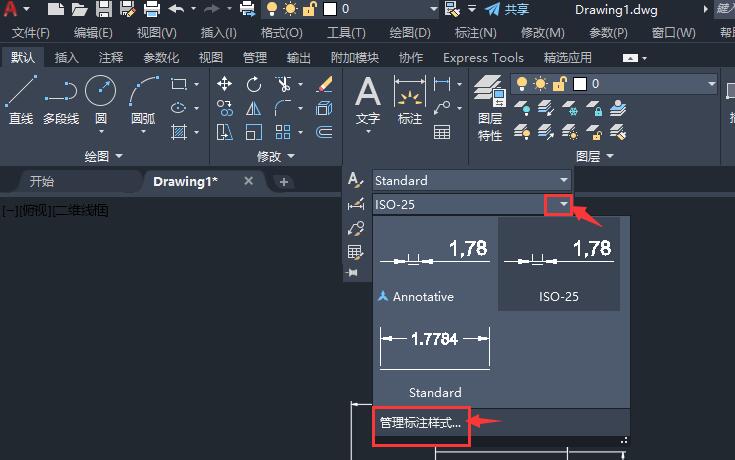The image size is (735, 460).
Task: Click the Undo arrow icon
Action: (176, 9)
